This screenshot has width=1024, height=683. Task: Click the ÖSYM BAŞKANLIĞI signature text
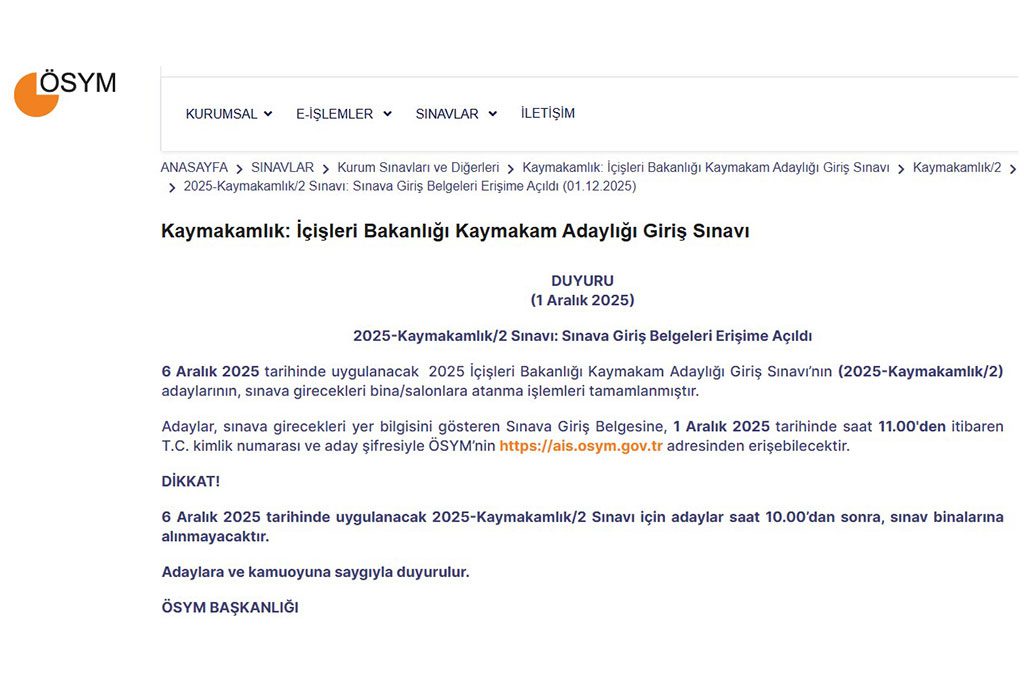[230, 607]
